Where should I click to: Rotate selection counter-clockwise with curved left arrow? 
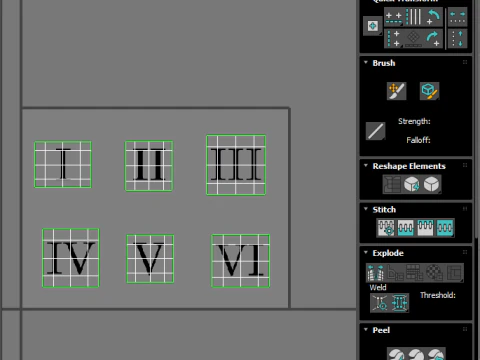(433, 17)
